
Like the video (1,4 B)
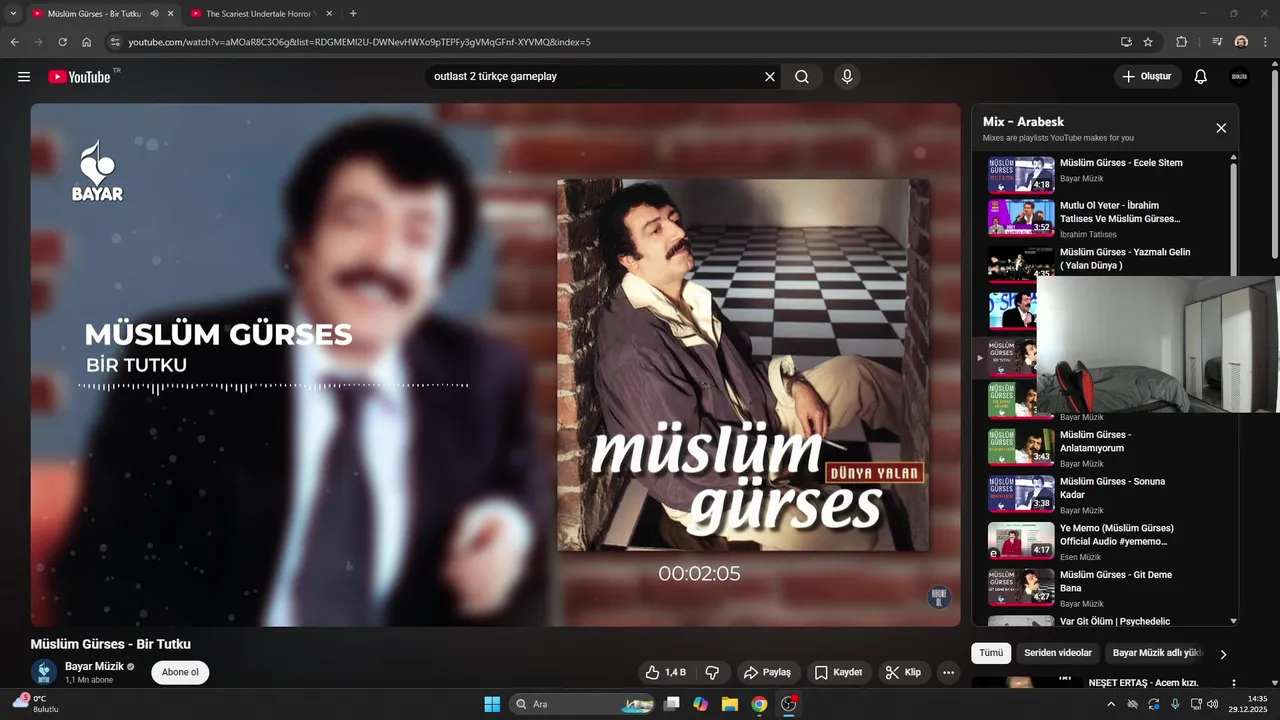(x=666, y=672)
